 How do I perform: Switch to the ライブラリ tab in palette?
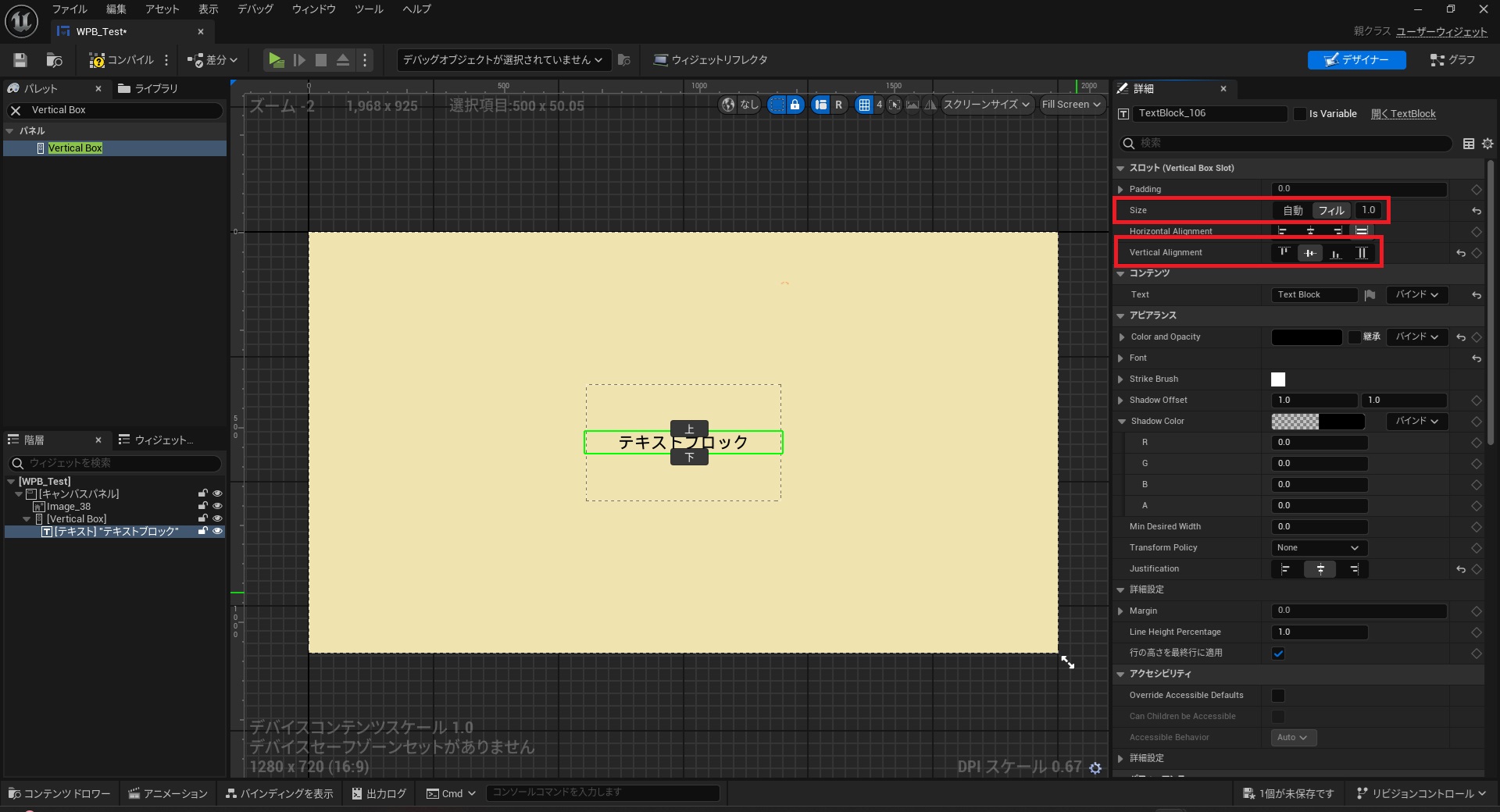pos(155,88)
